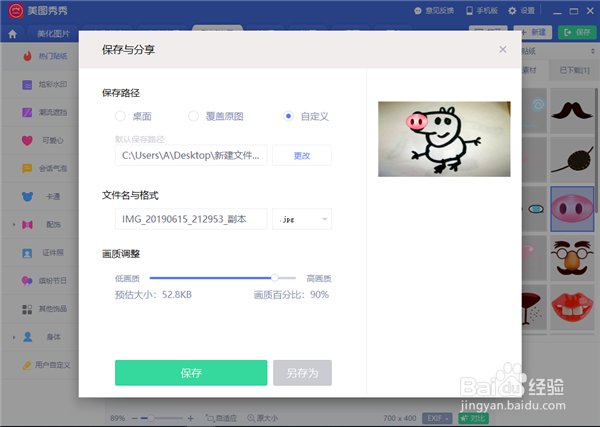Expand the 身体 category arrow
600x427 pixels.
pyautogui.click(x=14, y=337)
